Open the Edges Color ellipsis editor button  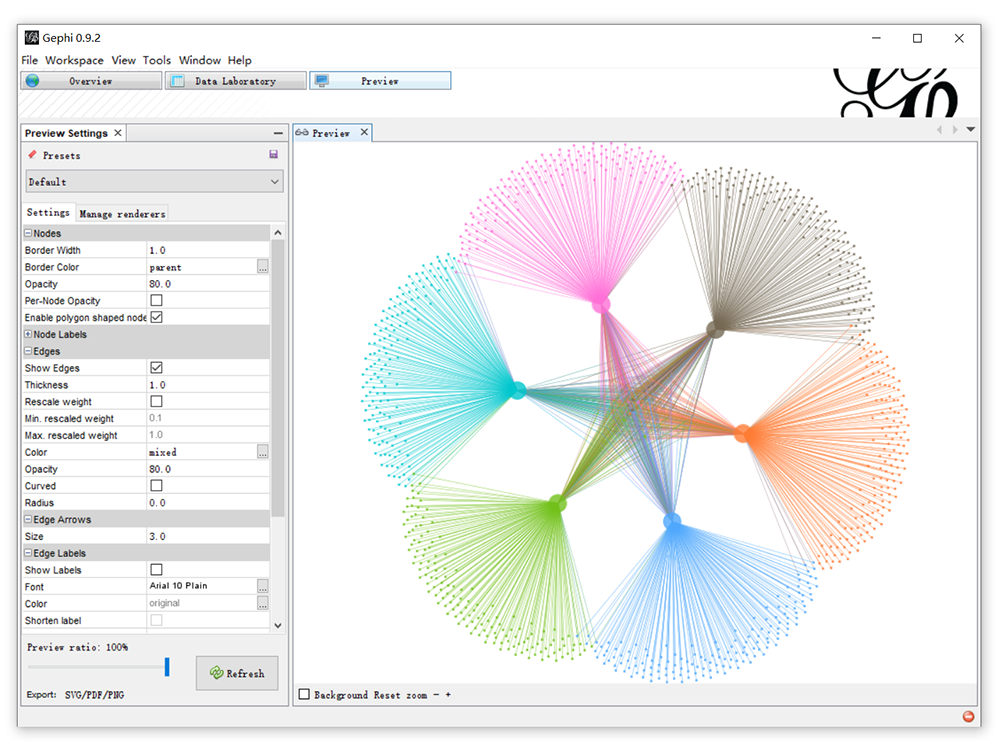pos(262,452)
